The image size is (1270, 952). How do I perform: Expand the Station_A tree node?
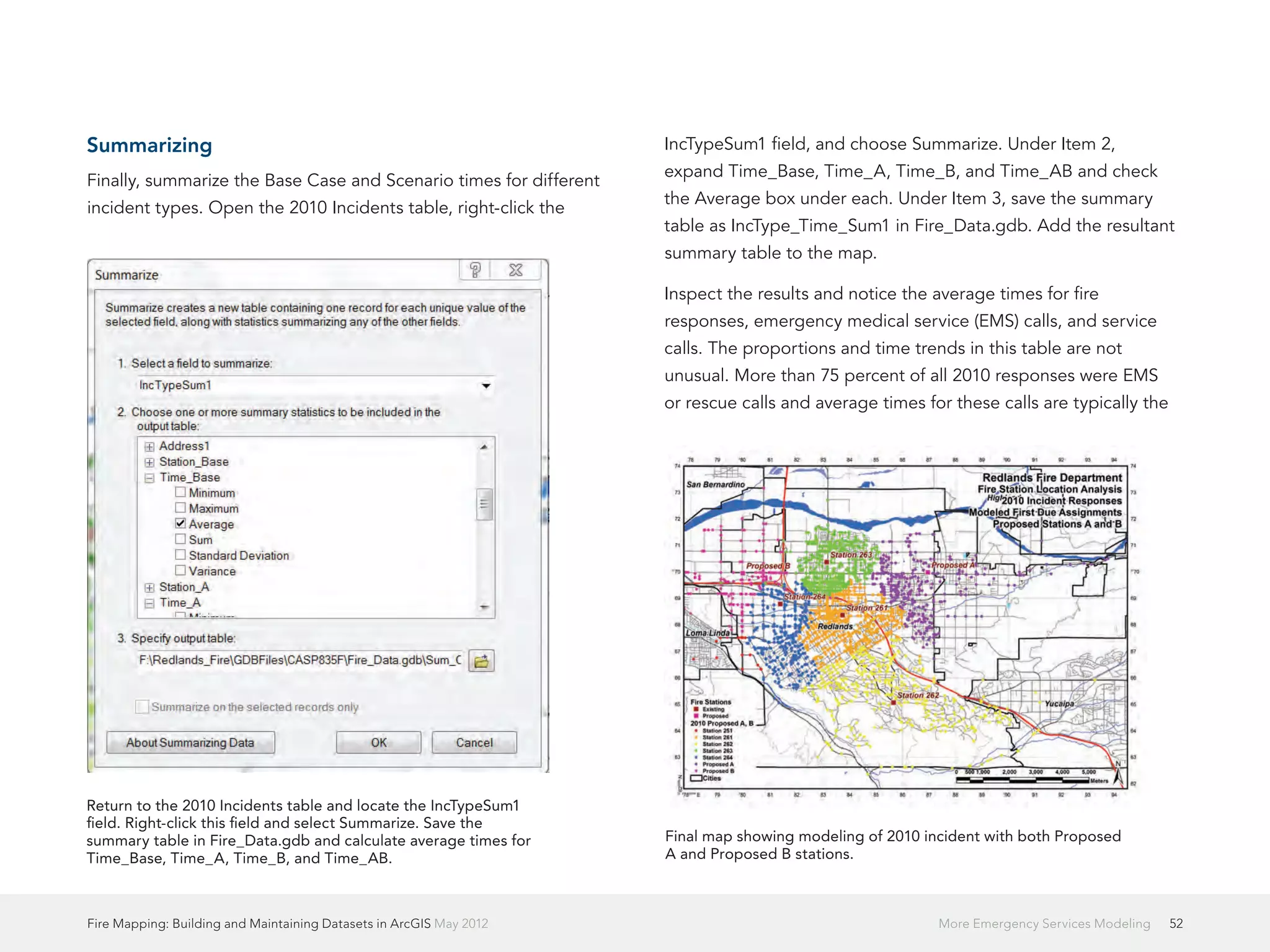click(149, 588)
